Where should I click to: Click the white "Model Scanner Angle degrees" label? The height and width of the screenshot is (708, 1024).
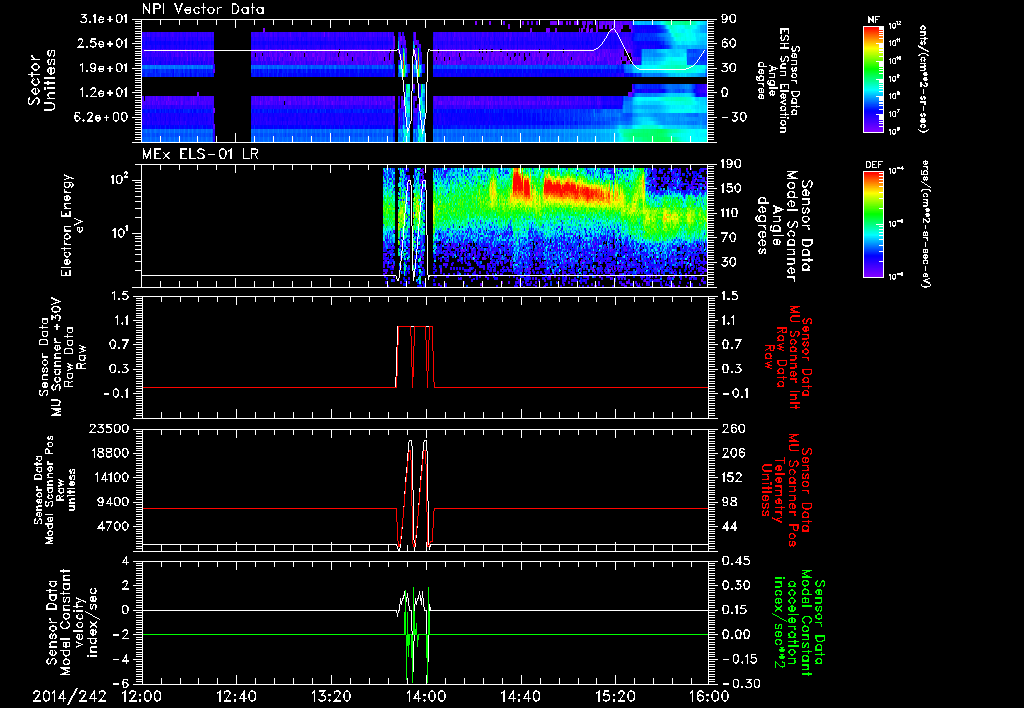coord(785,225)
